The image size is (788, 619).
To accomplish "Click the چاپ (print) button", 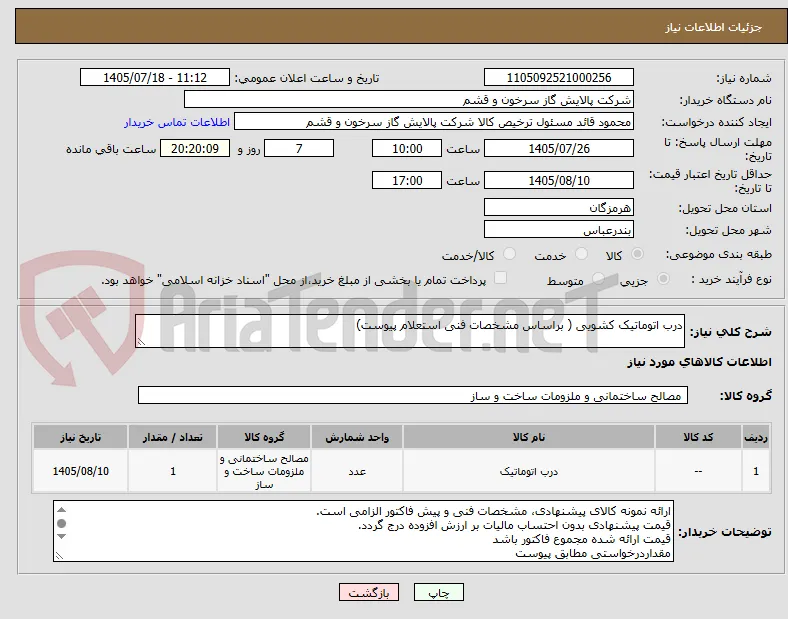I will pos(438,592).
